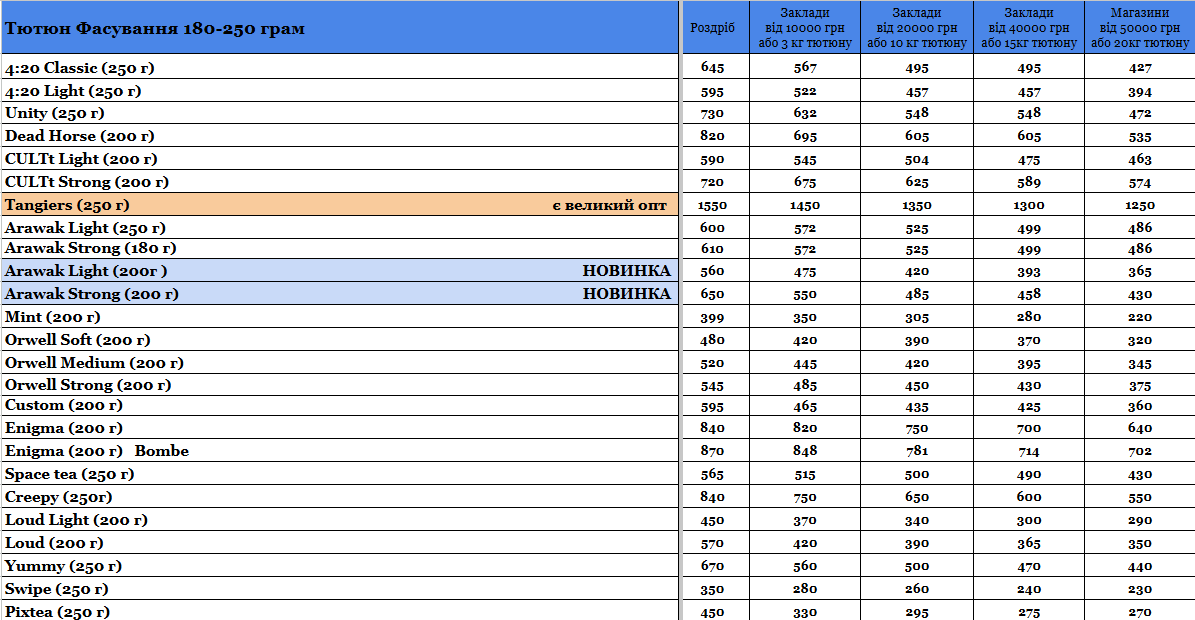Click the Заклади від 20000 грн header
Image resolution: width=1195 pixels, height=620 pixels.
click(917, 28)
